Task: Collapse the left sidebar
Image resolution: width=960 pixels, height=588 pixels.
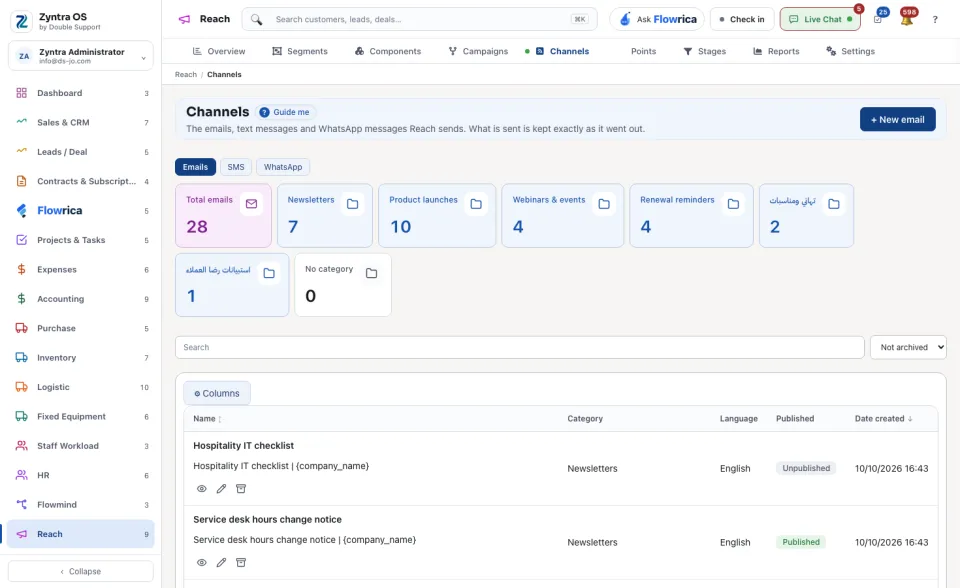Action: coord(81,571)
